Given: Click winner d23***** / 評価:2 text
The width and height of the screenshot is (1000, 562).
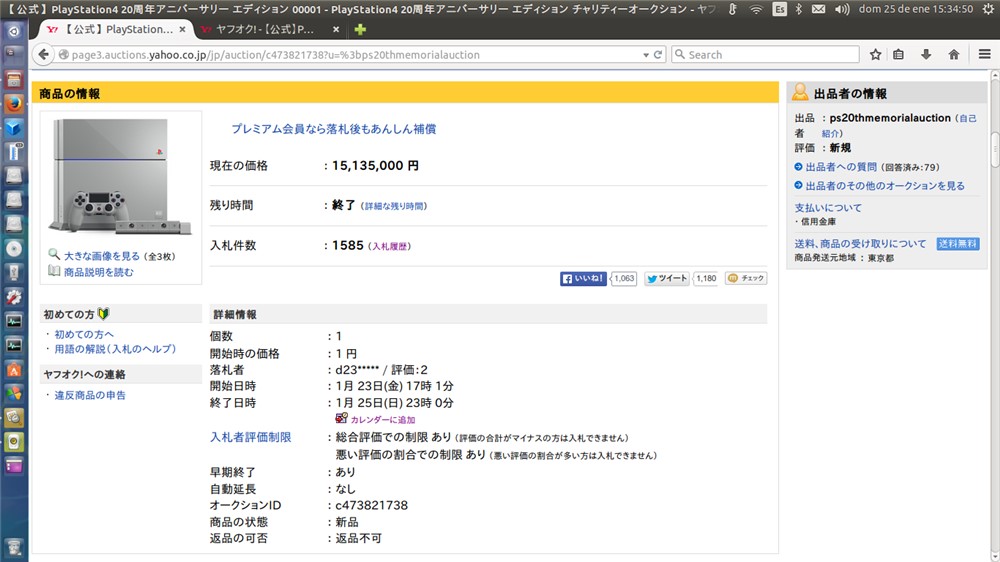Looking at the screenshot, I should [381, 370].
